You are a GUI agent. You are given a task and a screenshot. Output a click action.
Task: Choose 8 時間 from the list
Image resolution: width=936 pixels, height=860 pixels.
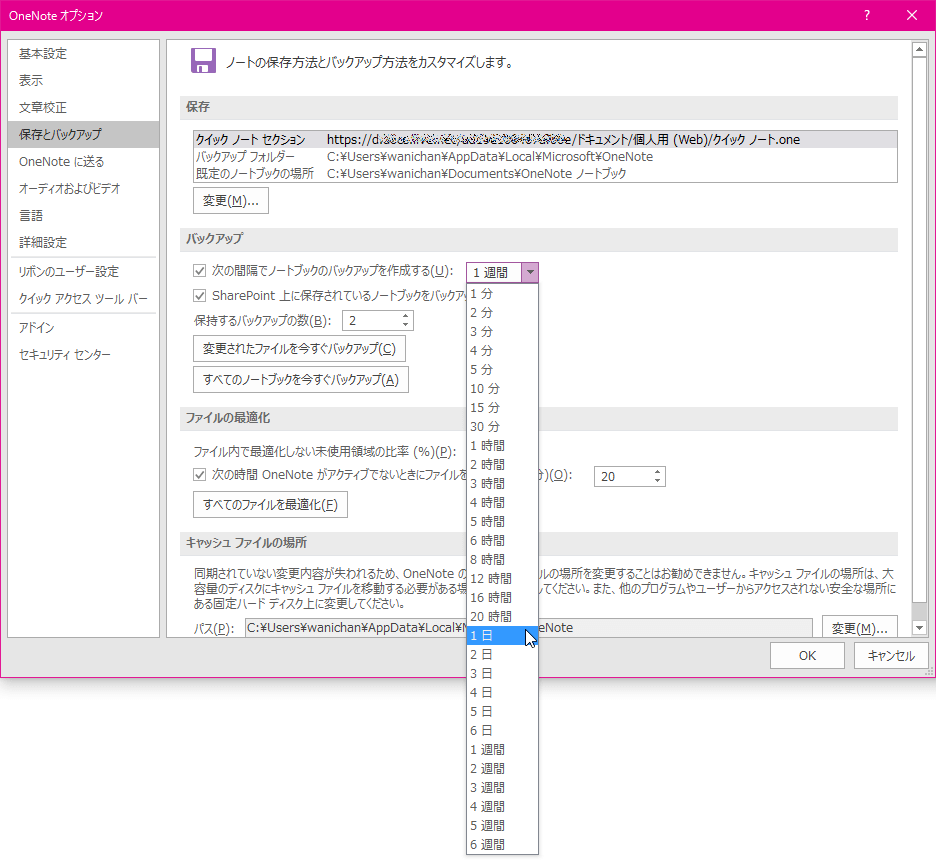point(502,559)
